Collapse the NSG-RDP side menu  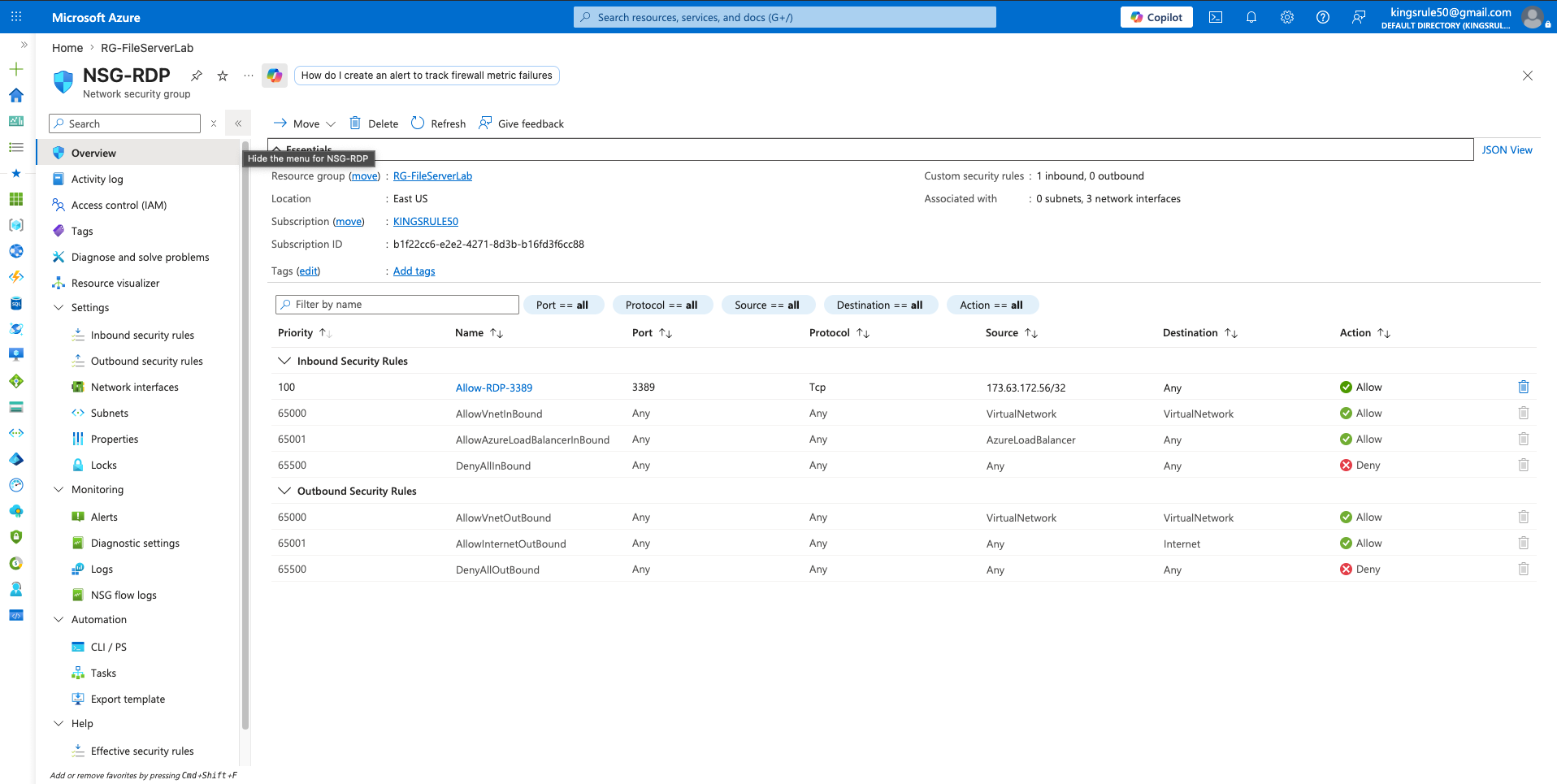point(238,123)
